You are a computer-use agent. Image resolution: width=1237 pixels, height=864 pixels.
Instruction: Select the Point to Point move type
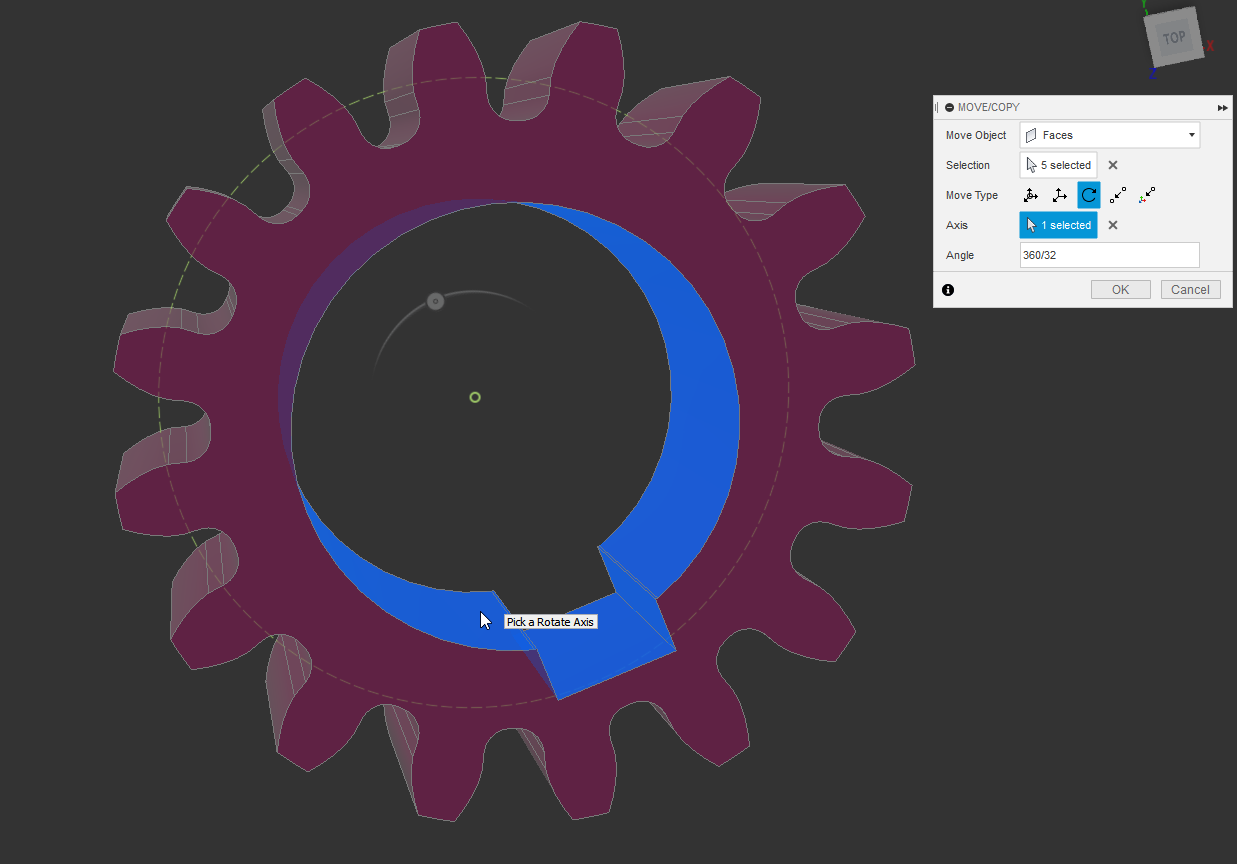[1118, 195]
